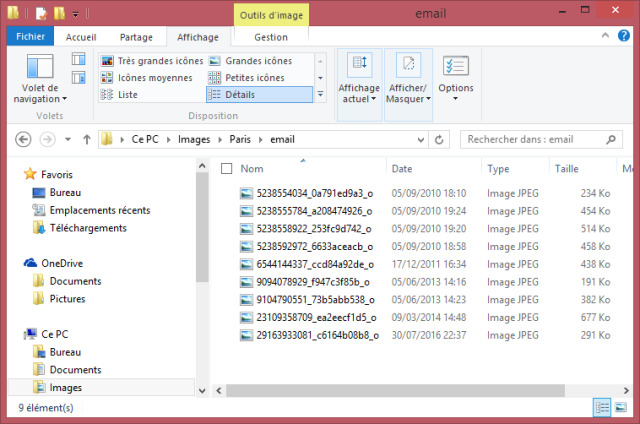Move the layout gallery down one row
The height and width of the screenshot is (424, 640).
[320, 78]
